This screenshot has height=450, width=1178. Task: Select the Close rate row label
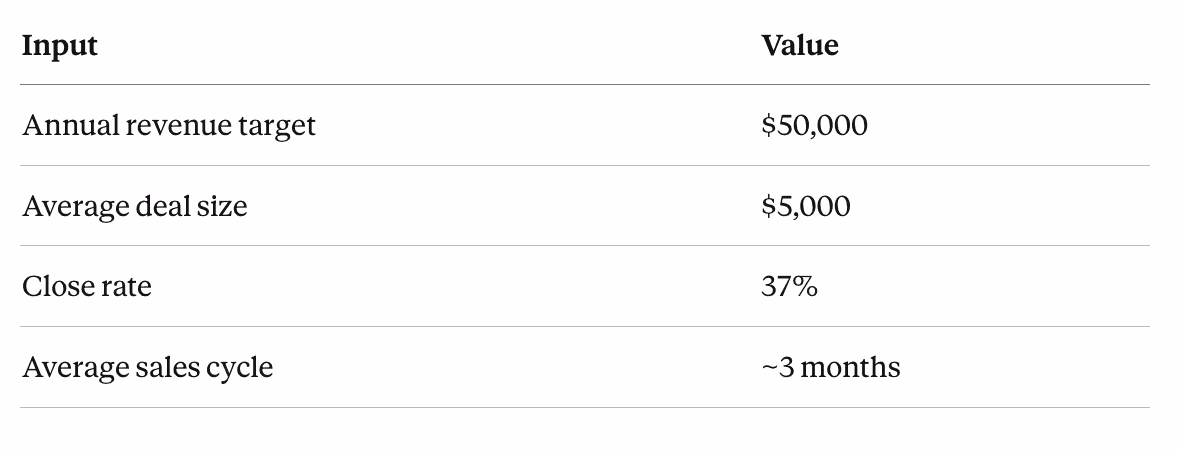click(x=86, y=286)
